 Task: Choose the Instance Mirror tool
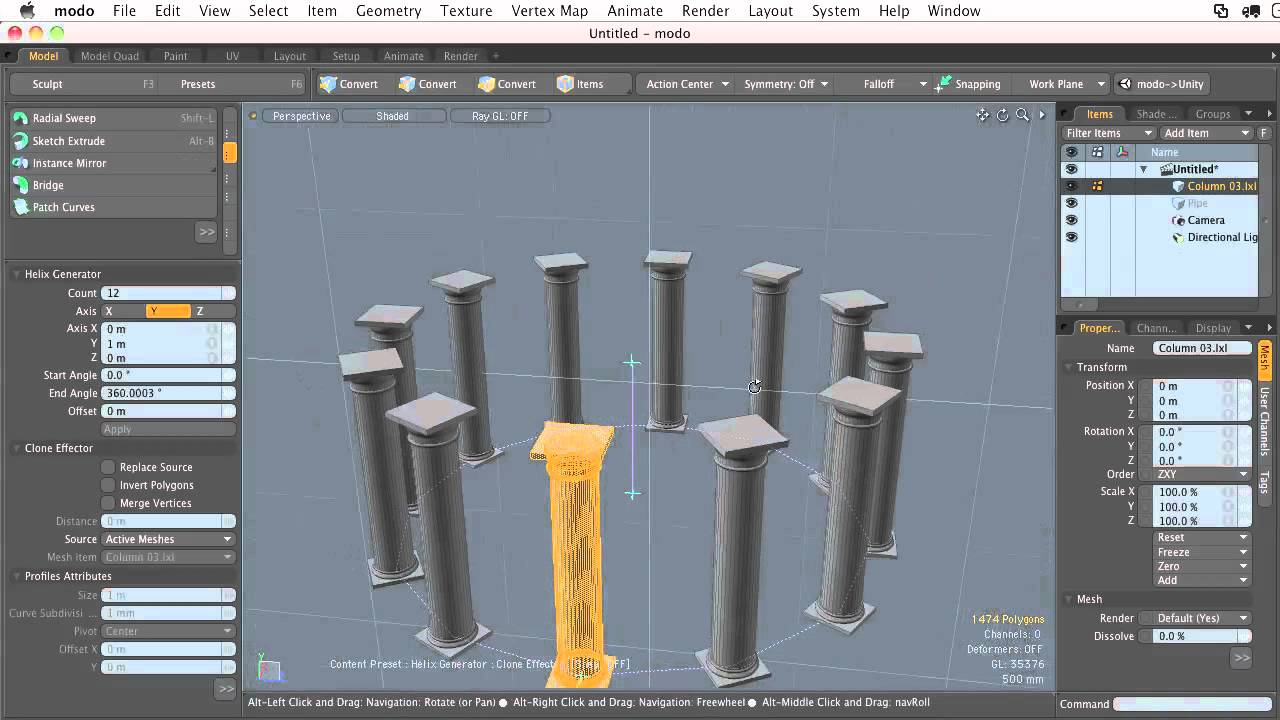tap(113, 163)
